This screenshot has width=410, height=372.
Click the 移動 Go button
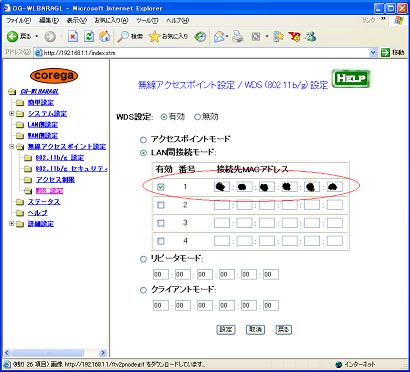393,53
